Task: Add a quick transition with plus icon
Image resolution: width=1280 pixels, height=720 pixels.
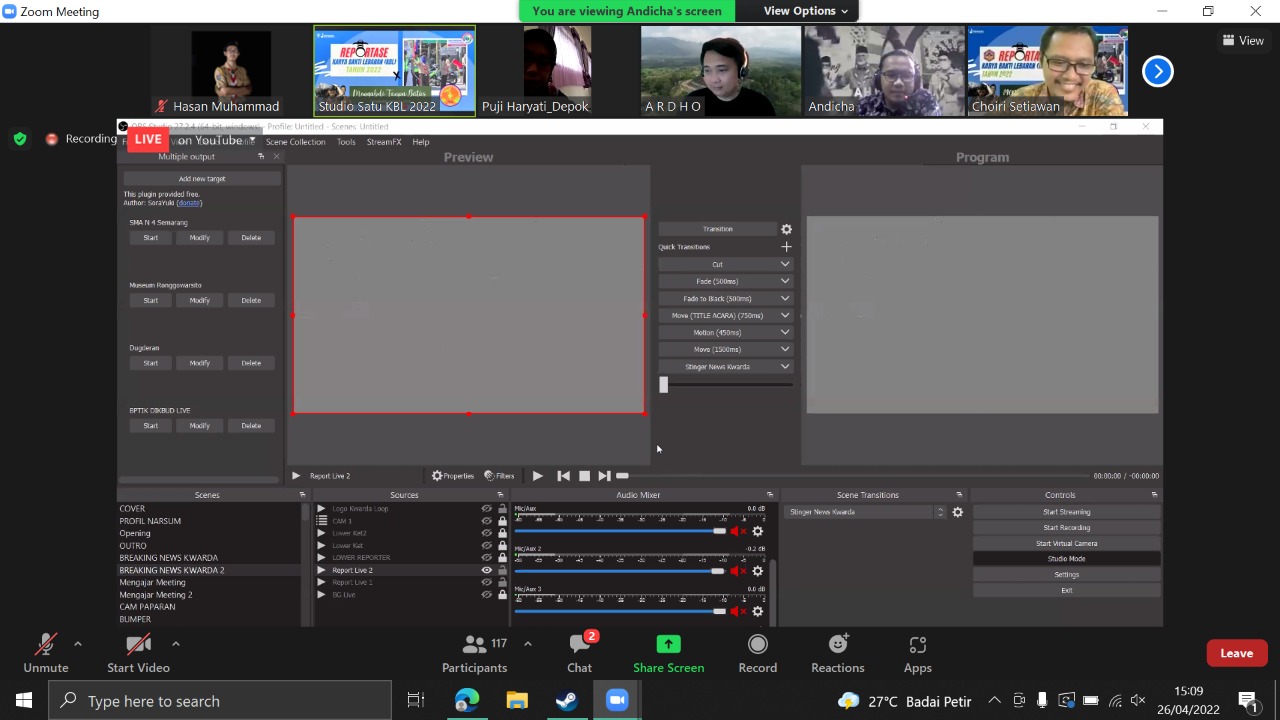Action: coord(786,247)
